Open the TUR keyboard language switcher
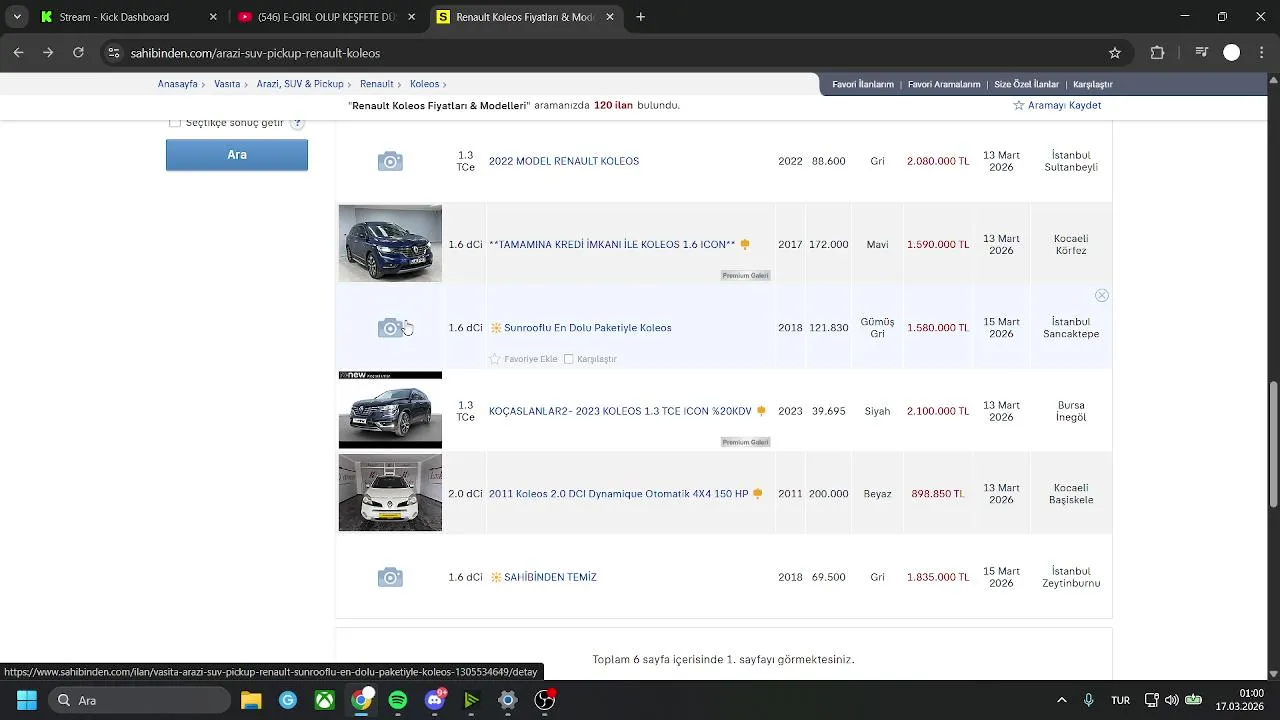The width and height of the screenshot is (1280, 720). click(1121, 700)
